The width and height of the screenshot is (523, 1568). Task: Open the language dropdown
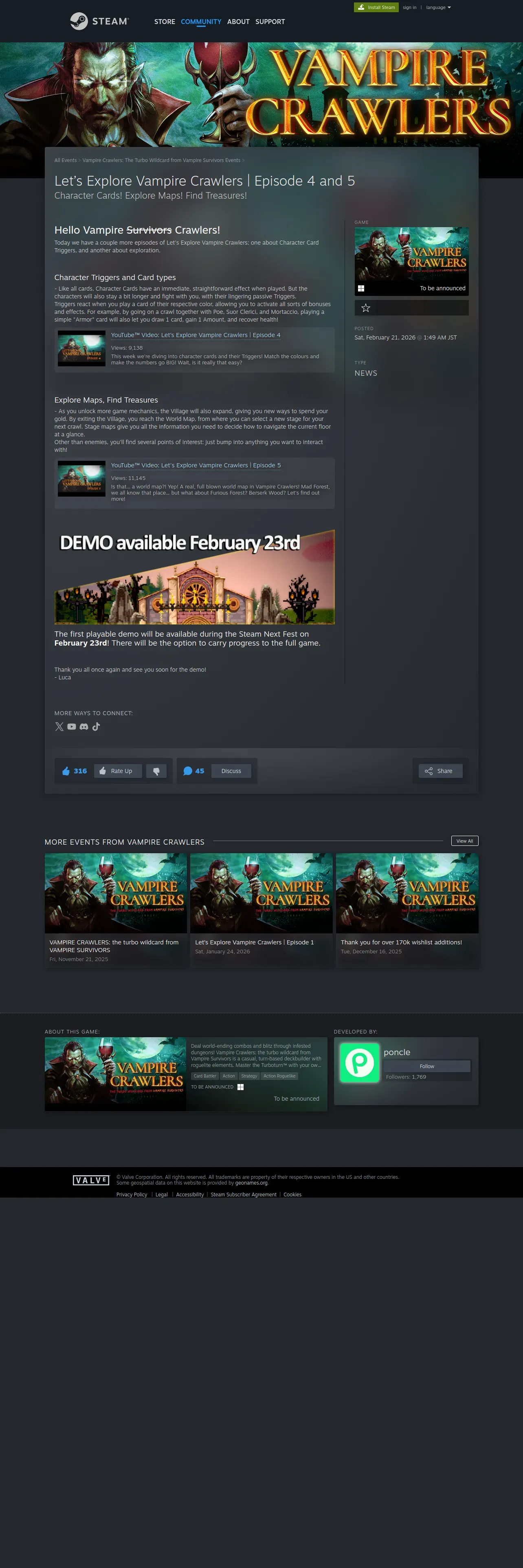[438, 7]
